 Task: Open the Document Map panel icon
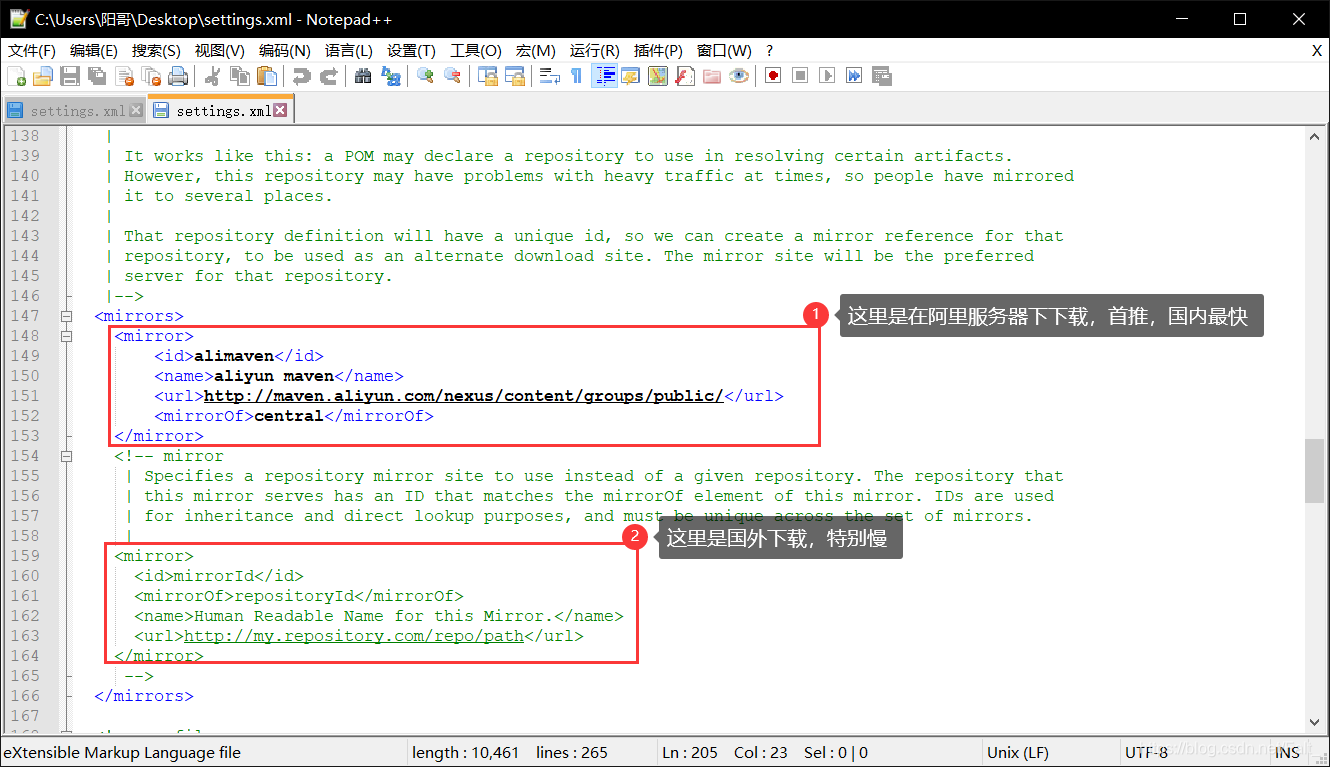click(657, 76)
